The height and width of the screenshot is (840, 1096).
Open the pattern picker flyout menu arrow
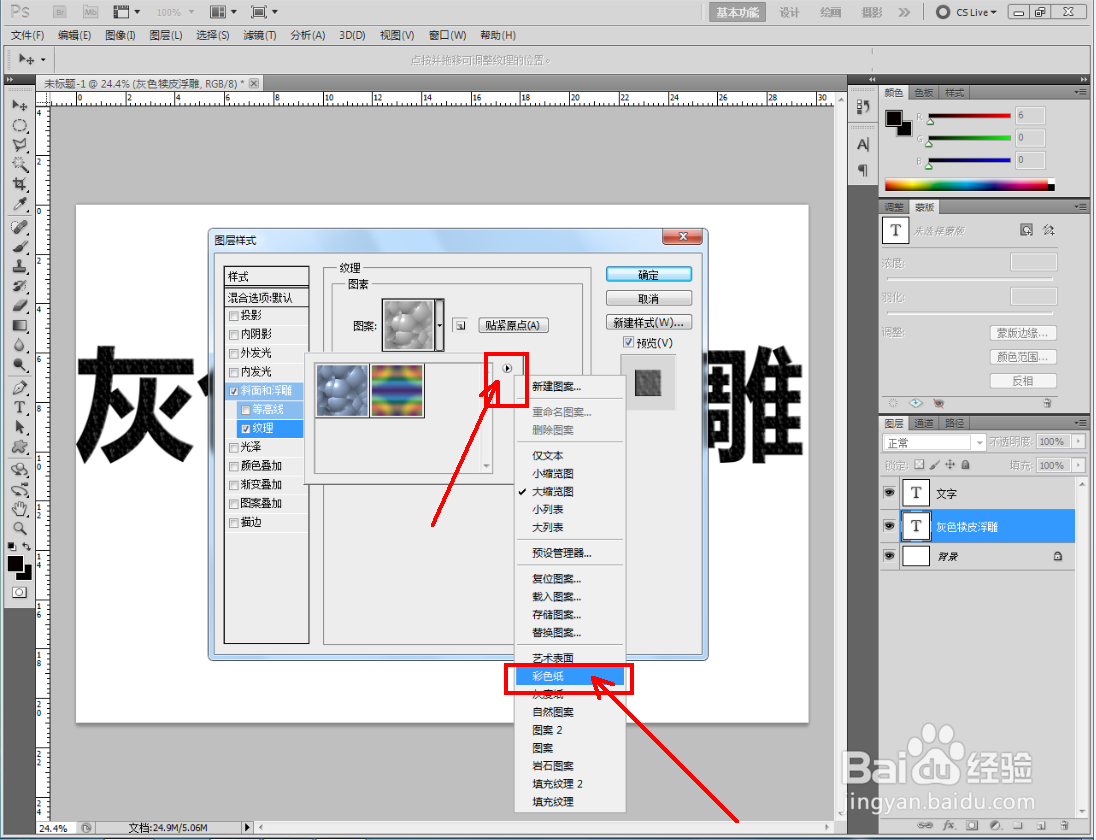[507, 368]
